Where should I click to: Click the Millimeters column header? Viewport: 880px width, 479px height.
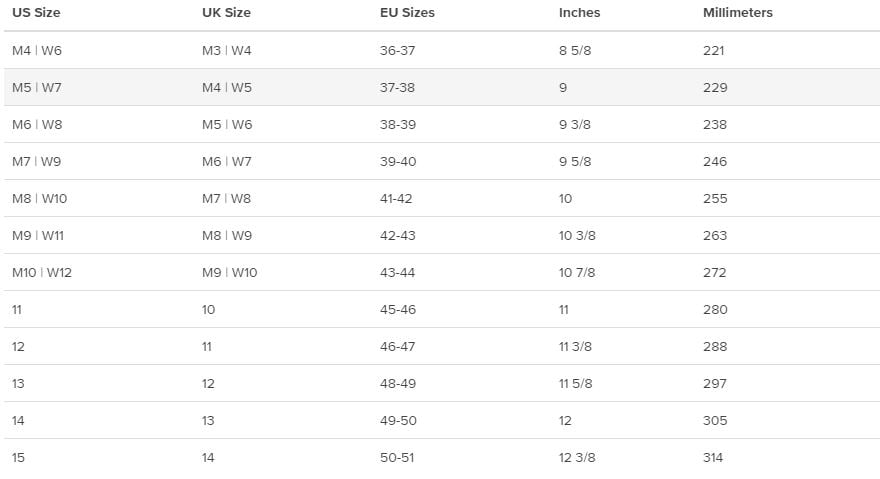(737, 12)
